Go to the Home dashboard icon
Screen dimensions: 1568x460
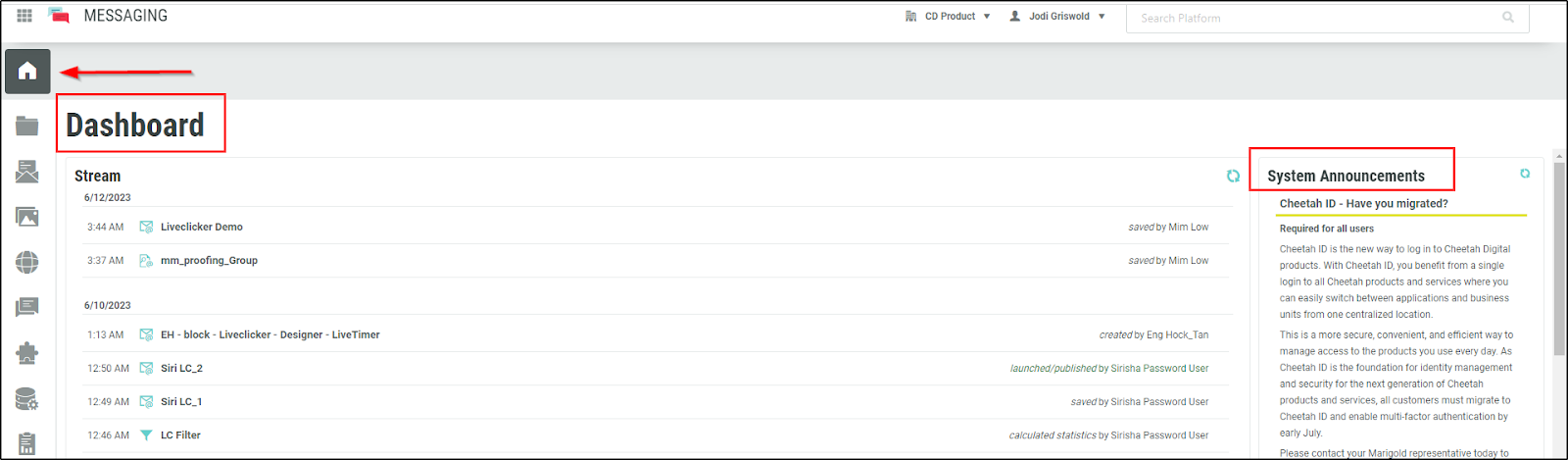click(27, 71)
